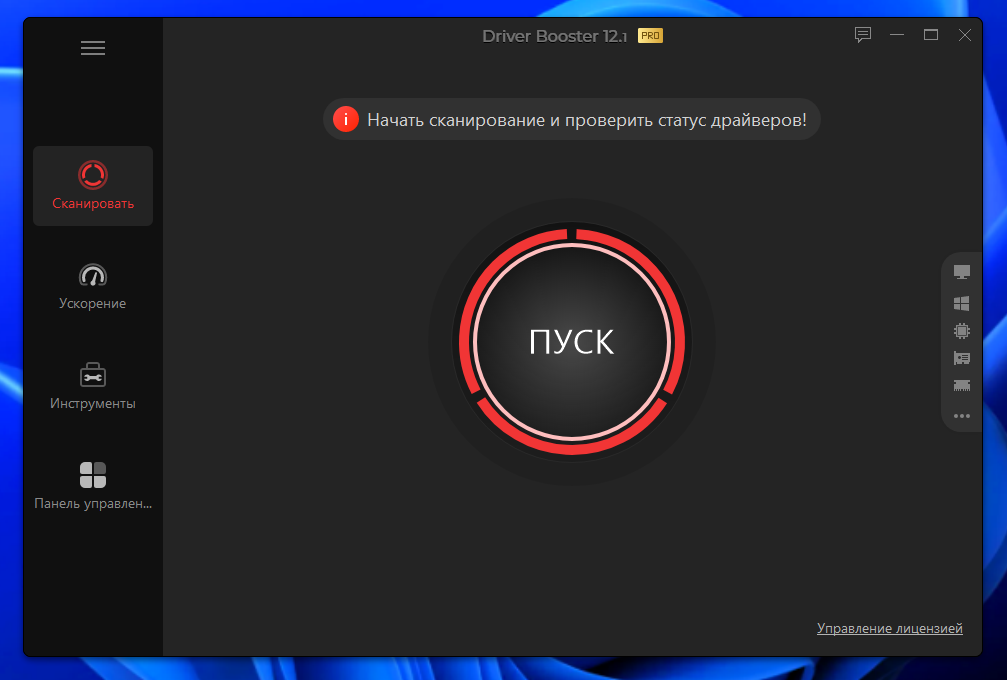
Task: Click the Панель управления grid icon
Action: 93,474
